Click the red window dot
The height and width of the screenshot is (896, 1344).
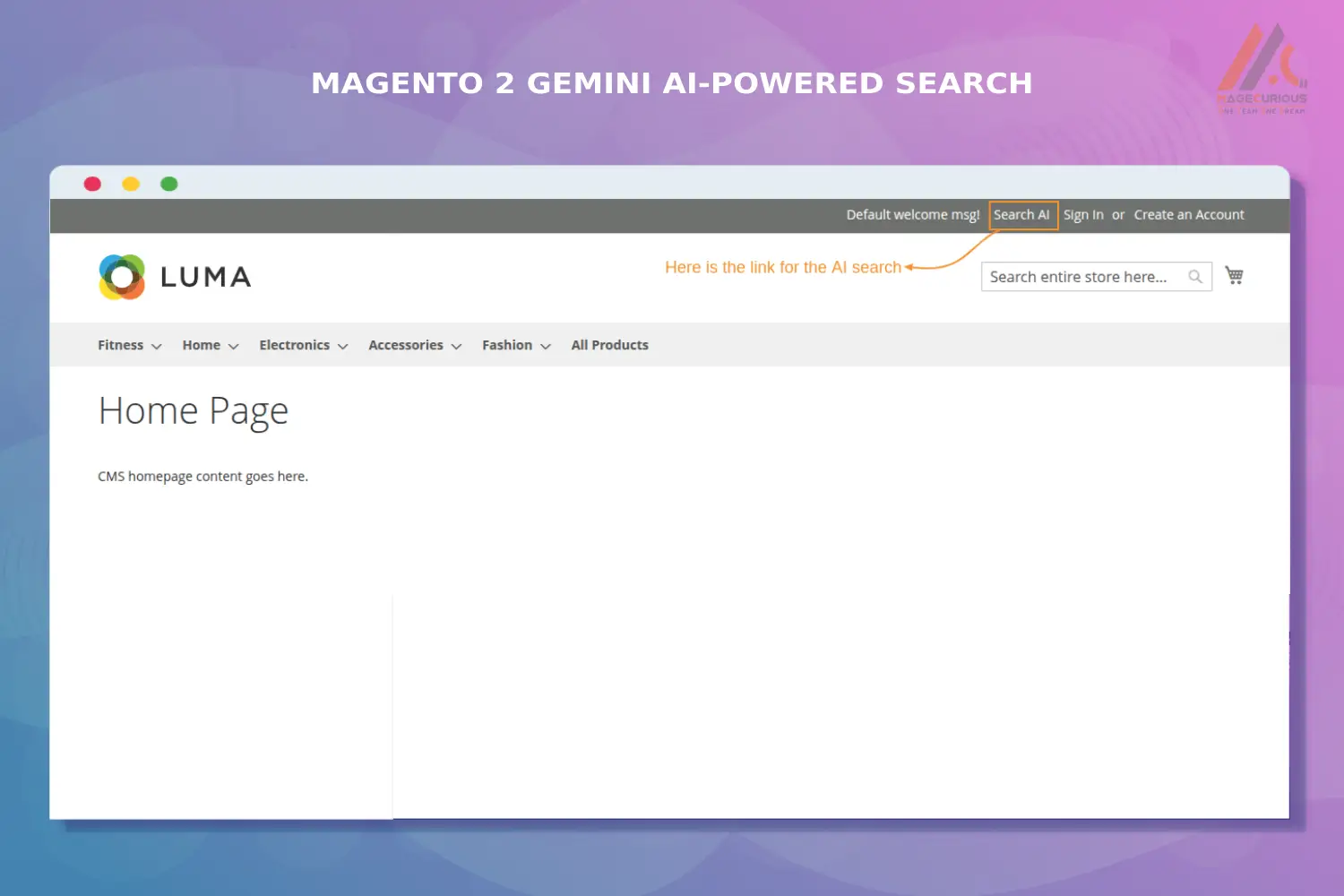[x=92, y=183]
